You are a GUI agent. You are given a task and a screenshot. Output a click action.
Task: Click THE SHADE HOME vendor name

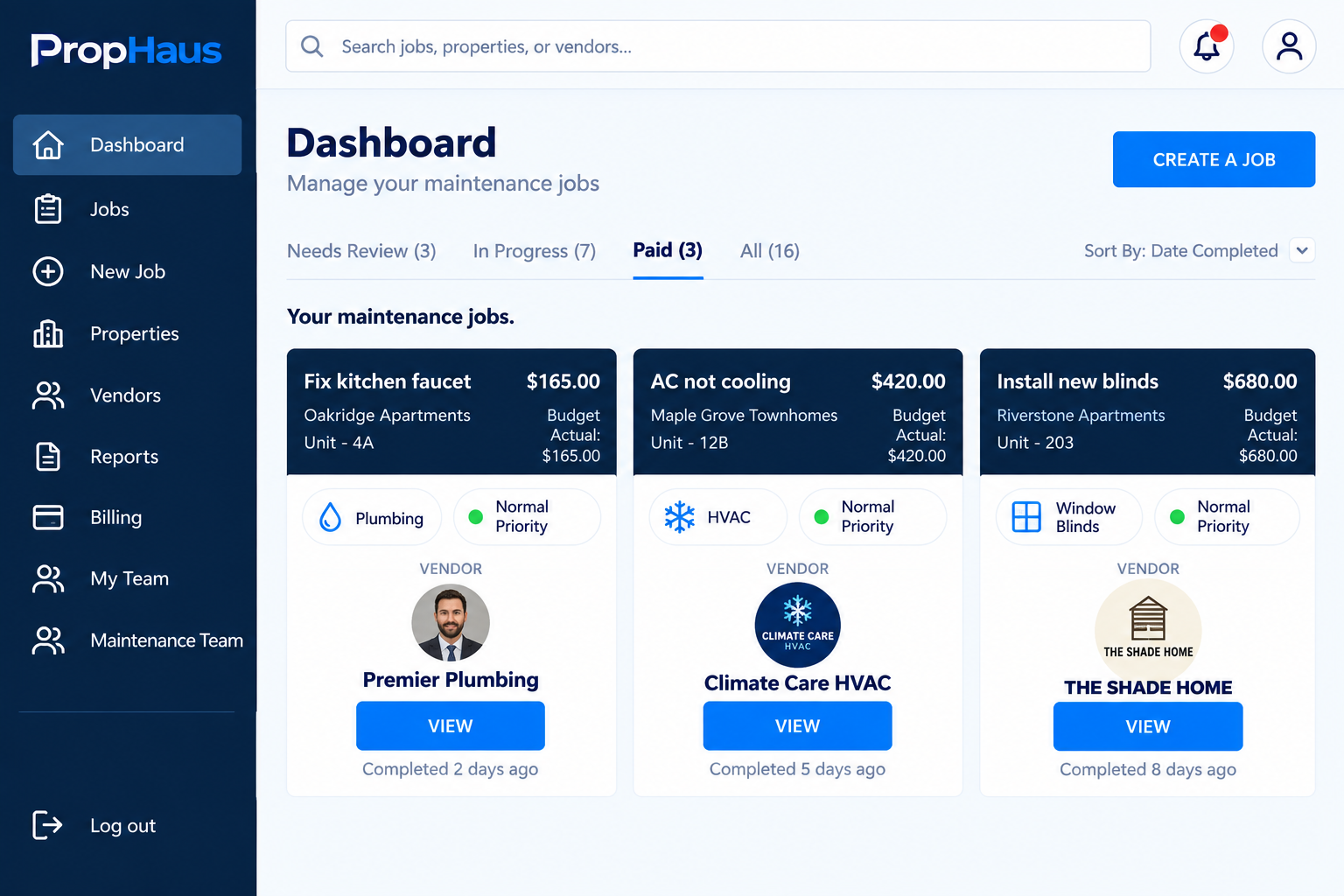pyautogui.click(x=1148, y=688)
